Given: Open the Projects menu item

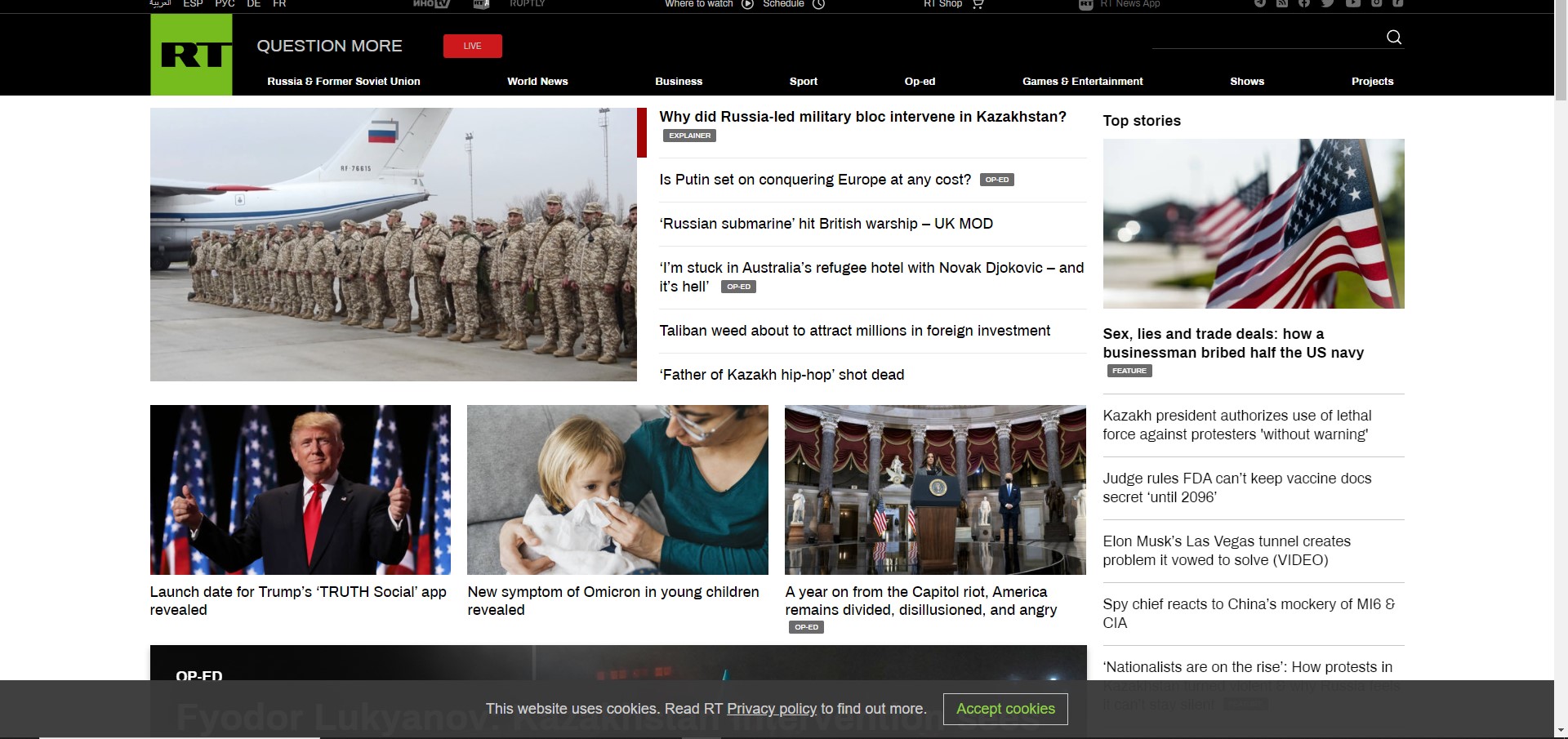Looking at the screenshot, I should coord(1373,81).
